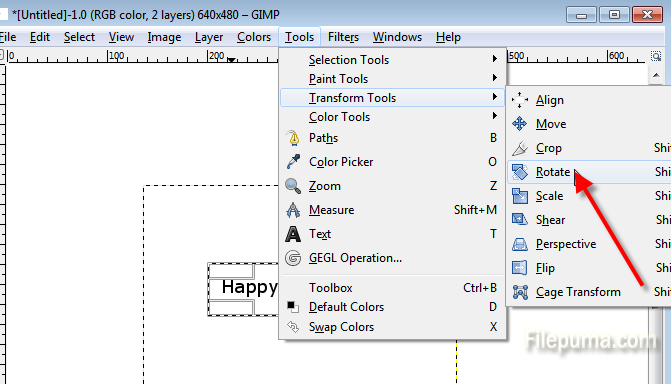The width and height of the screenshot is (671, 384).
Task: Click the horizontal ruler at 100 mark
Action: (x=116, y=56)
